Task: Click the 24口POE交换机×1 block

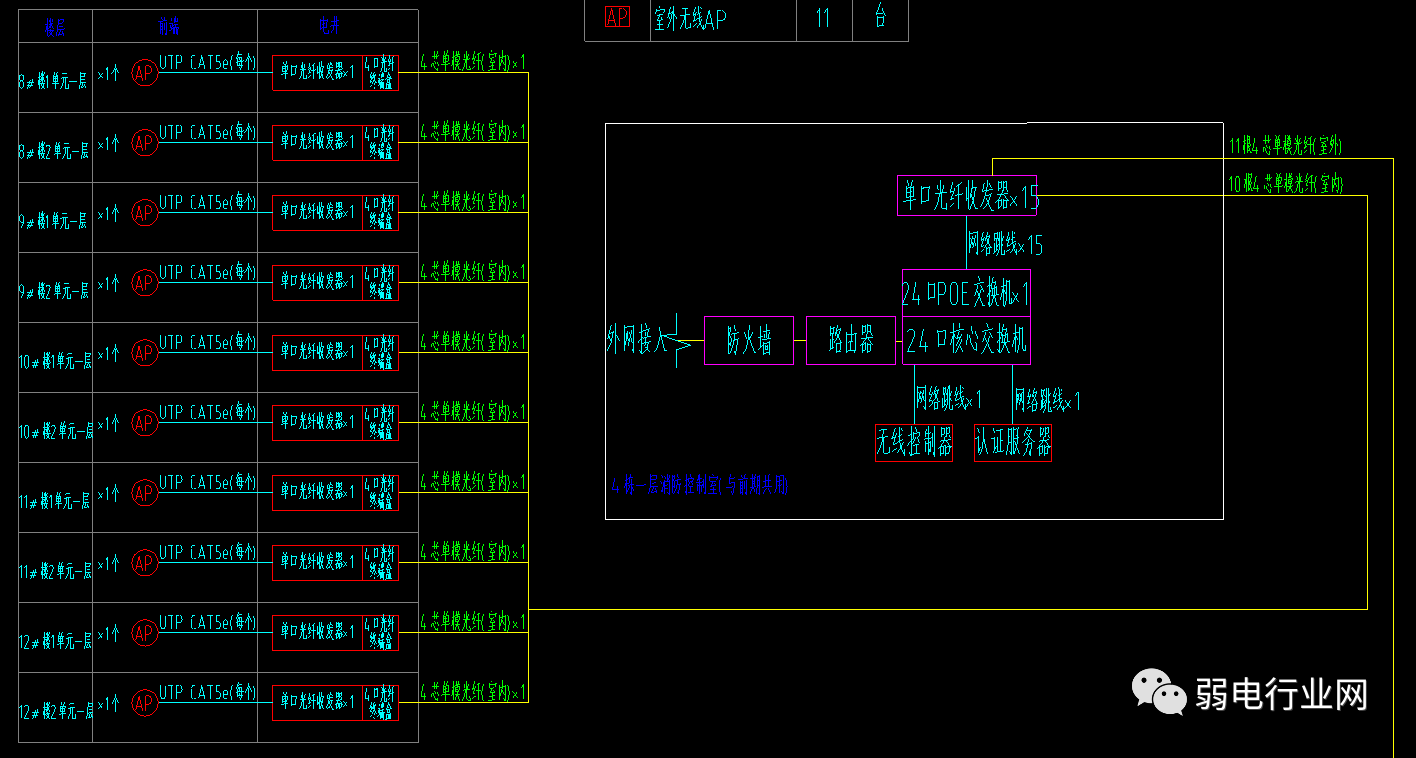Action: tap(966, 293)
